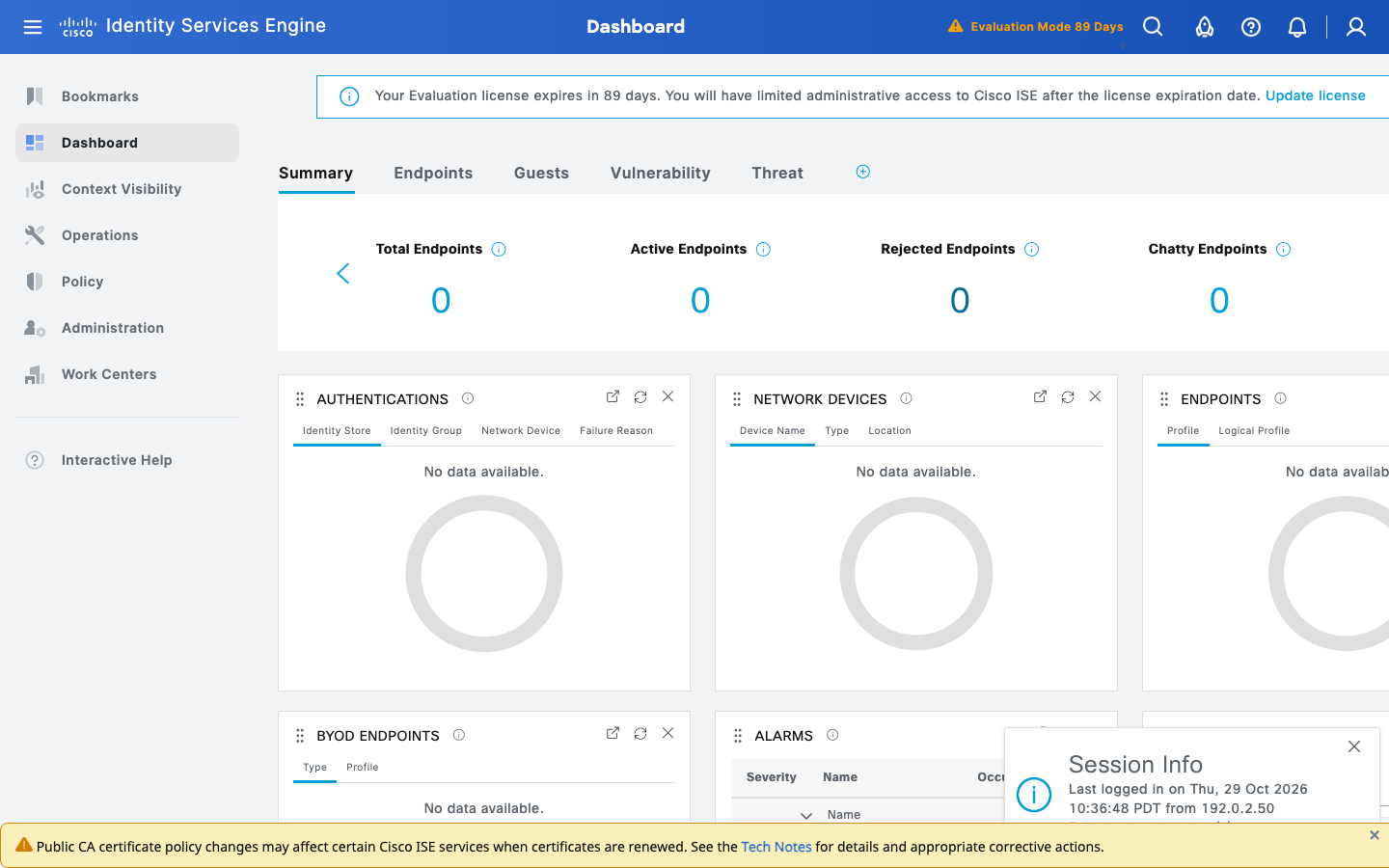Screen dimensions: 1389x868
Task: Pop out the Network Devices dashlet
Action: [x=1040, y=396]
